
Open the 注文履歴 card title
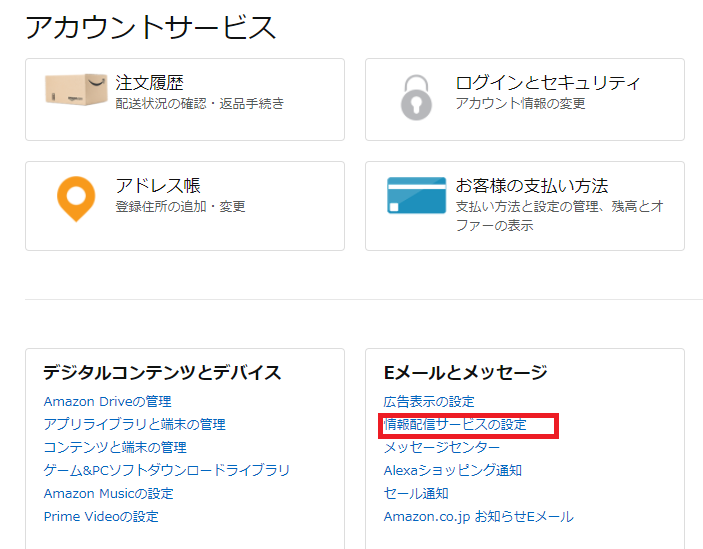[x=149, y=83]
